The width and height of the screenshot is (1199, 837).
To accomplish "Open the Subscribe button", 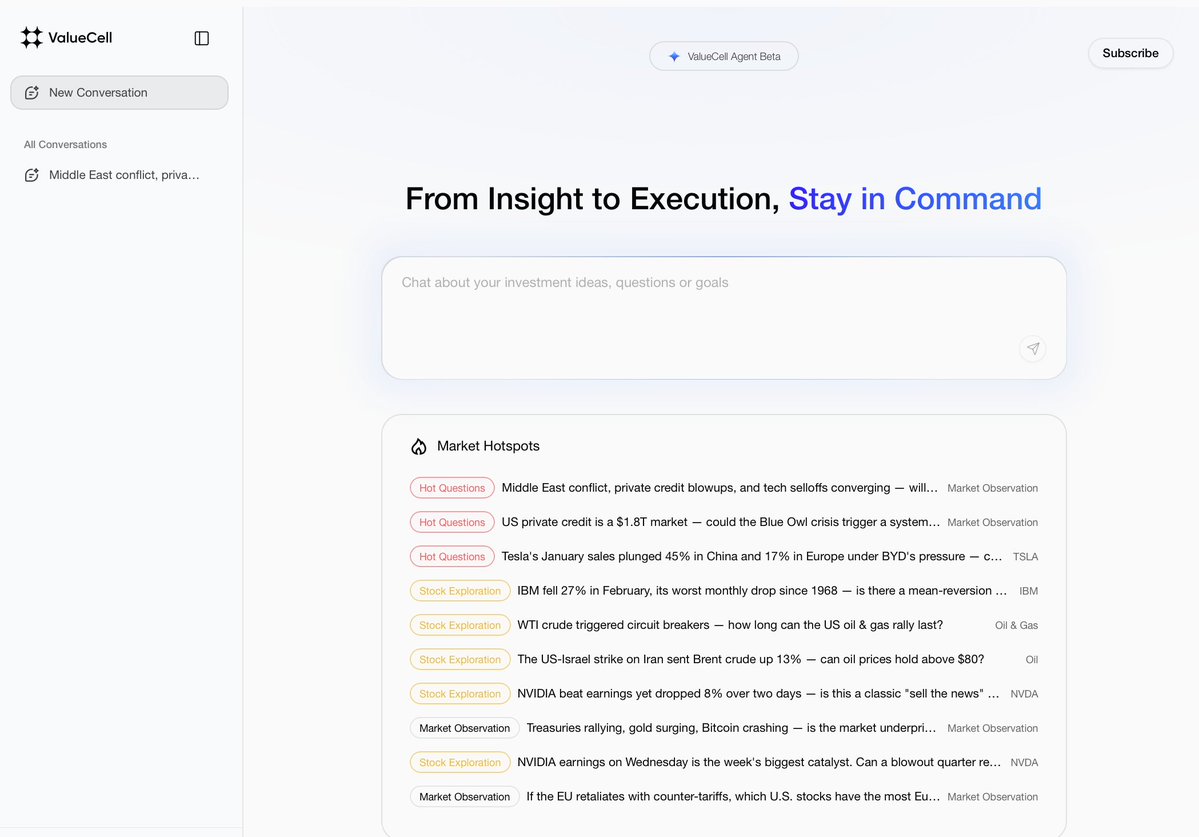I will pos(1130,54).
